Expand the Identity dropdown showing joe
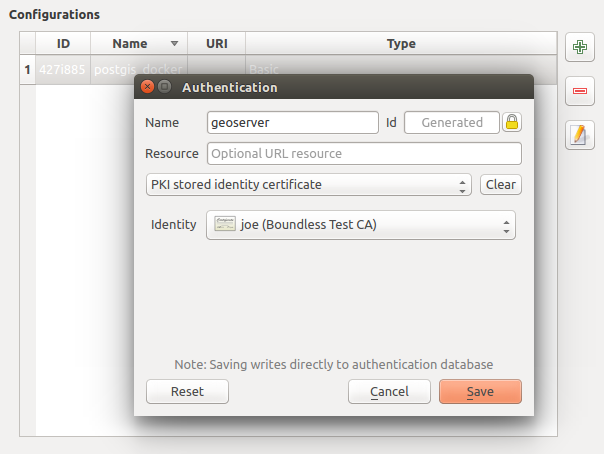 [x=360, y=225]
